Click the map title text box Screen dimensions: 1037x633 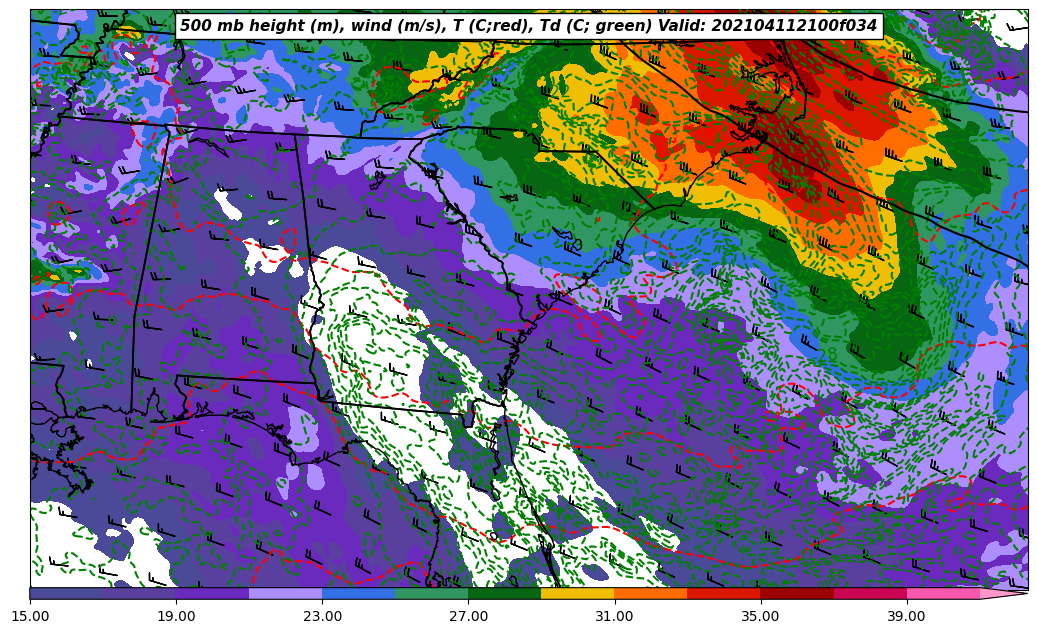pyautogui.click(x=528, y=26)
